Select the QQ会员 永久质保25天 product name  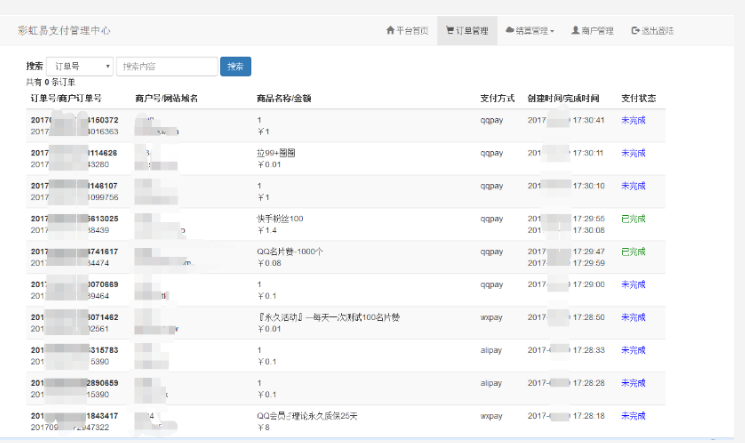tap(307, 415)
